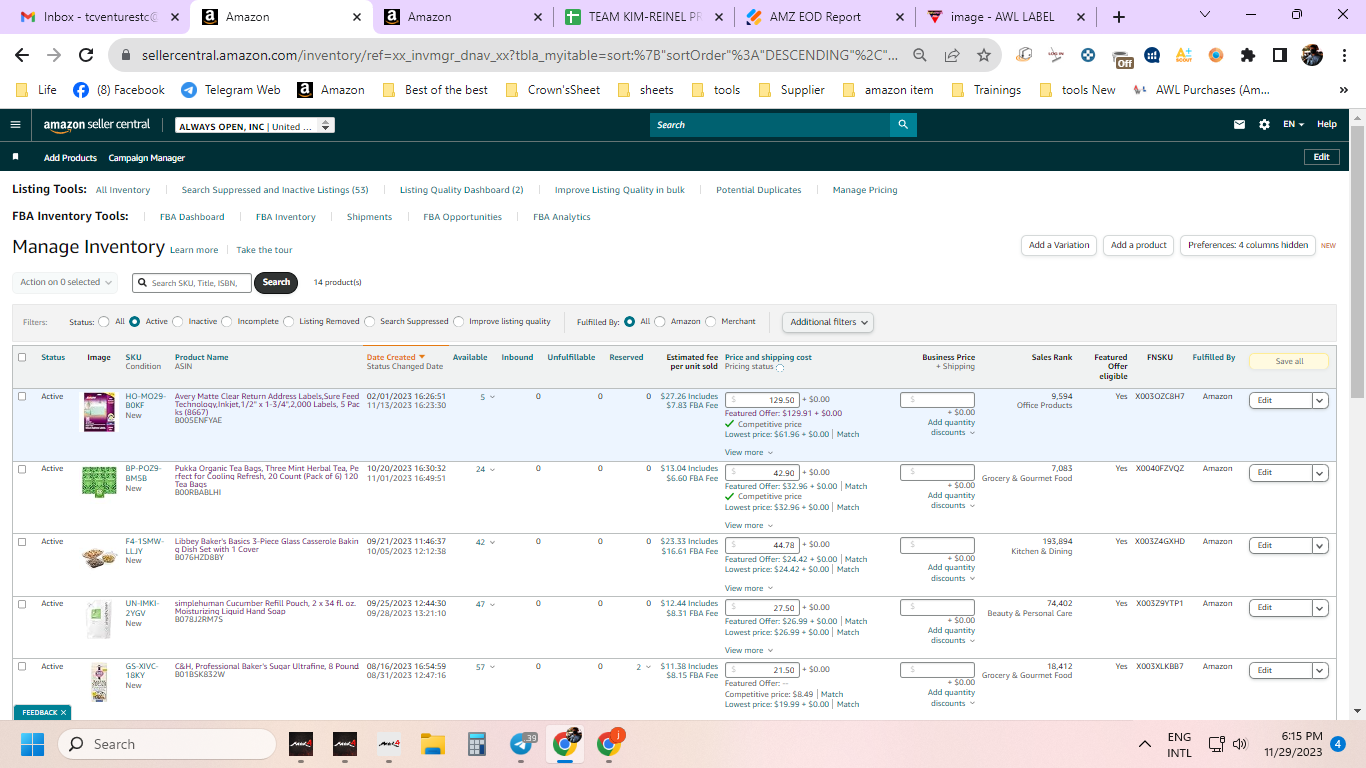Open the FBA Inventory tool link
Screen dimensions: 1366x768
pos(285,217)
